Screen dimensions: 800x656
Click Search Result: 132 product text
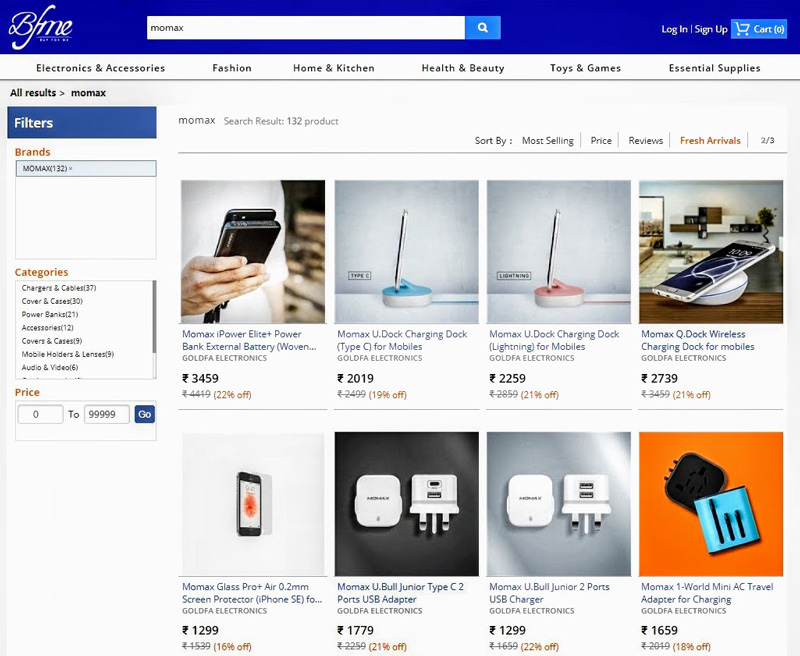(281, 121)
